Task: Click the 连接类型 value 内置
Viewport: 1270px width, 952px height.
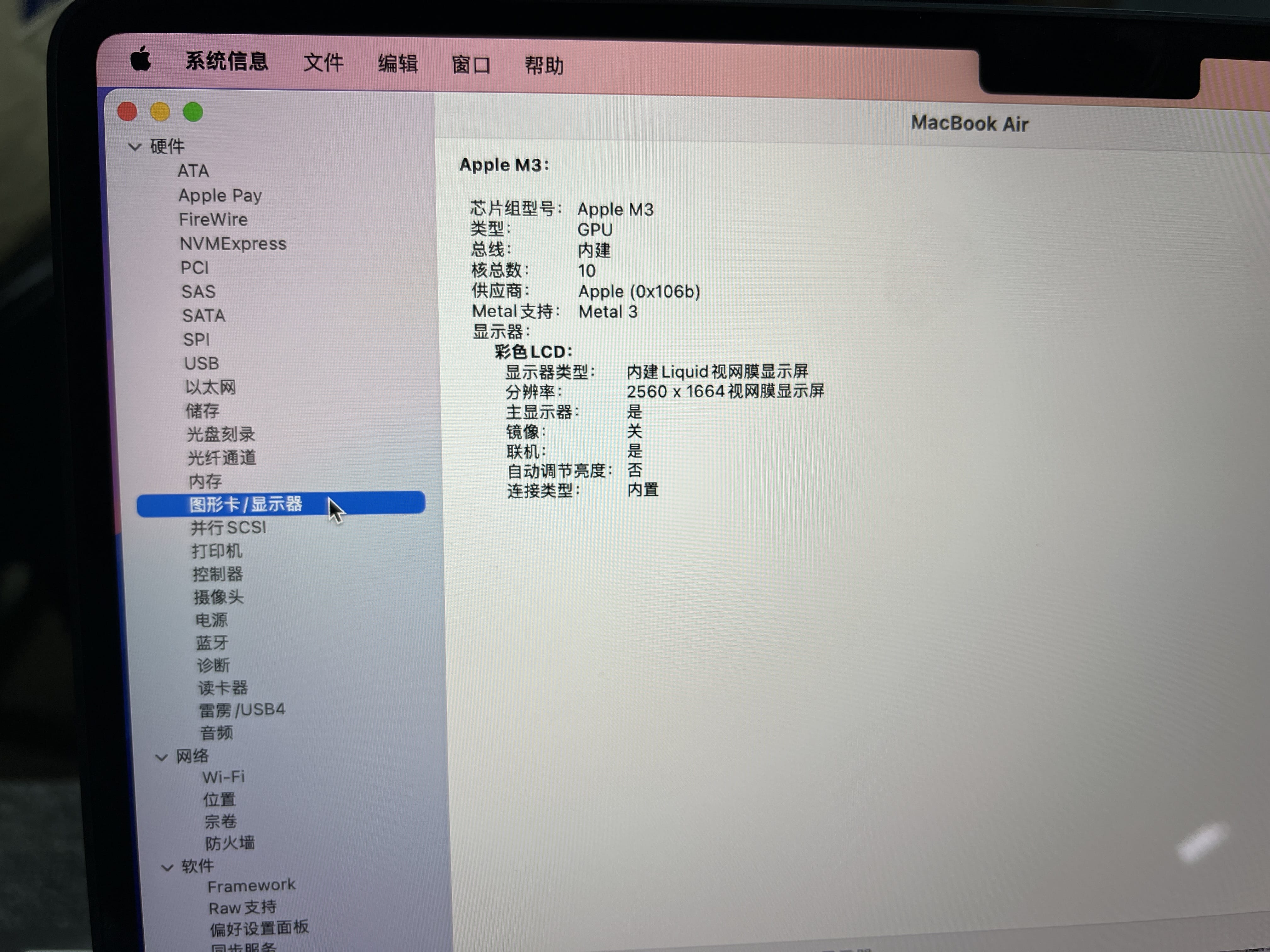Action: 643,490
